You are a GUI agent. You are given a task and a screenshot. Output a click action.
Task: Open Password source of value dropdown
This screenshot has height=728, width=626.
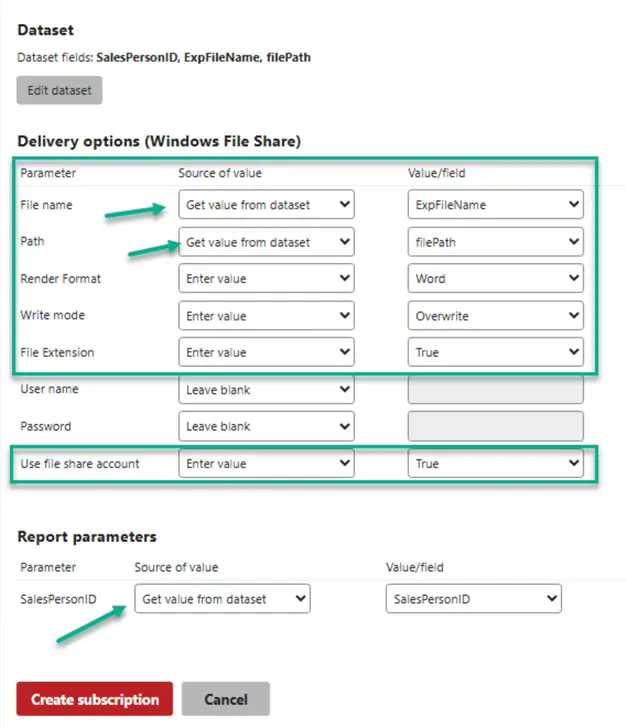[266, 426]
